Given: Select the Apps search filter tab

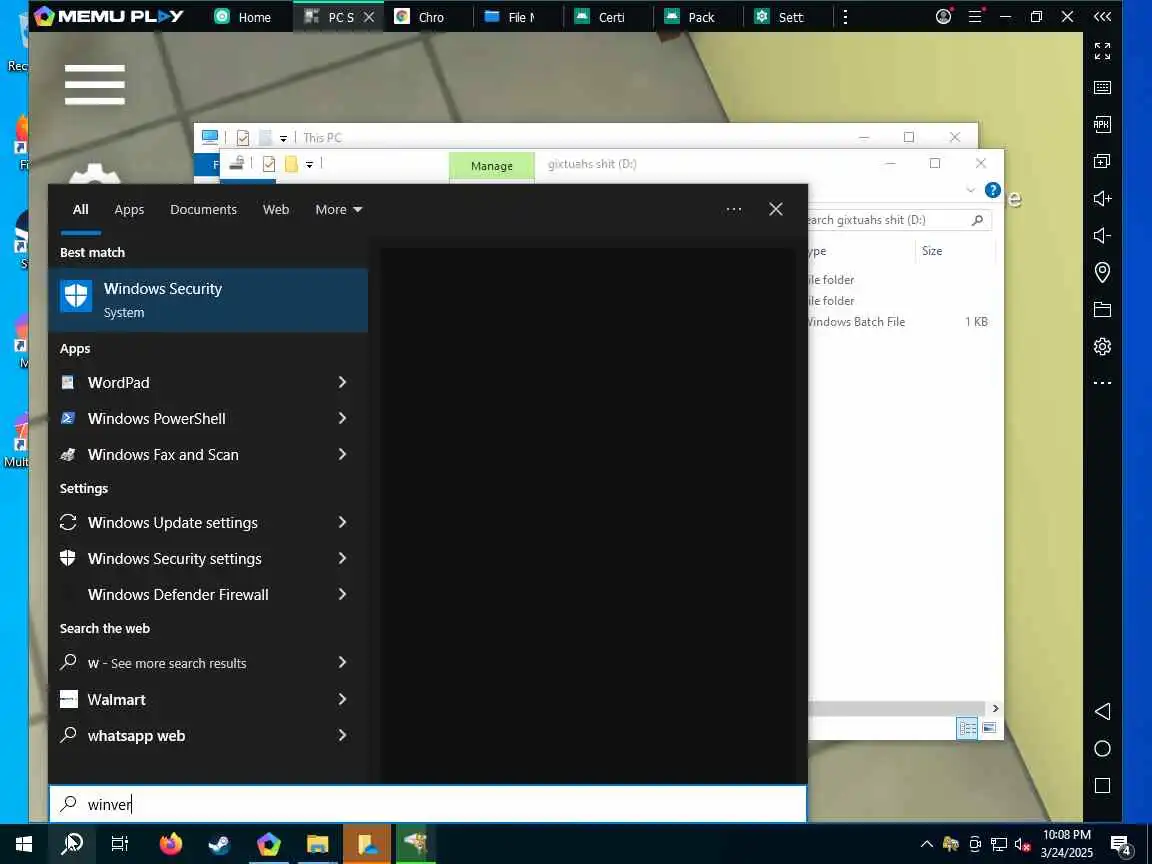Looking at the screenshot, I should click(x=129, y=209).
